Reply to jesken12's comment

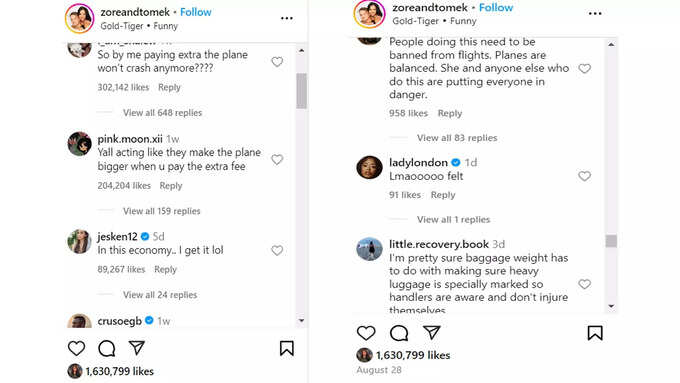[x=166, y=269]
